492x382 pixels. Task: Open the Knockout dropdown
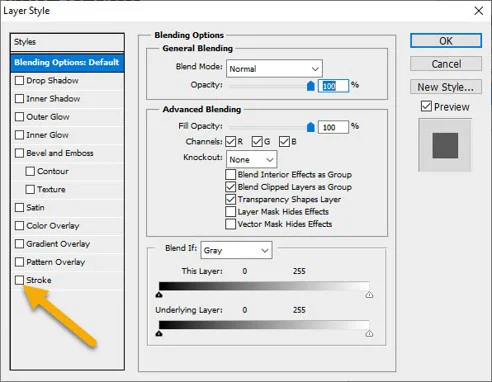pyautogui.click(x=251, y=159)
